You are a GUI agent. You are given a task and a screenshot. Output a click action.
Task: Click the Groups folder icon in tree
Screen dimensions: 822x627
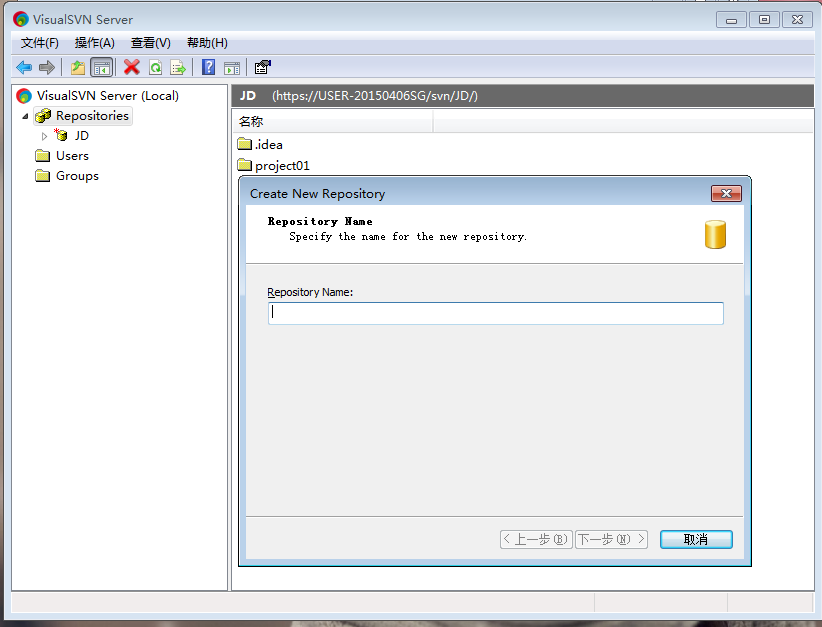pyautogui.click(x=42, y=176)
